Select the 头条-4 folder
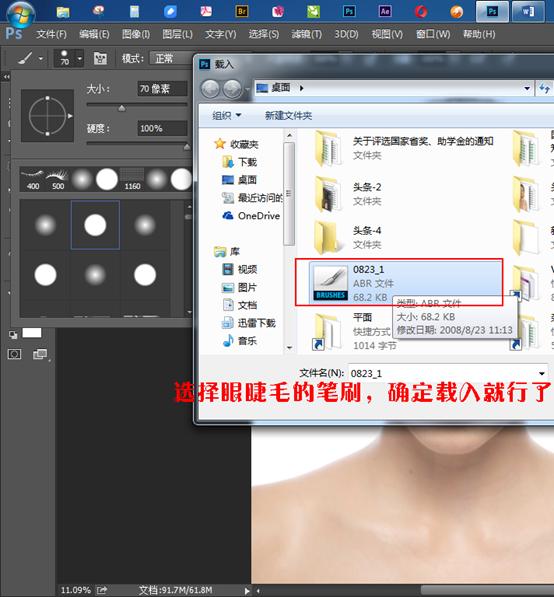Screen dimensions: 554x597 (x=347, y=238)
